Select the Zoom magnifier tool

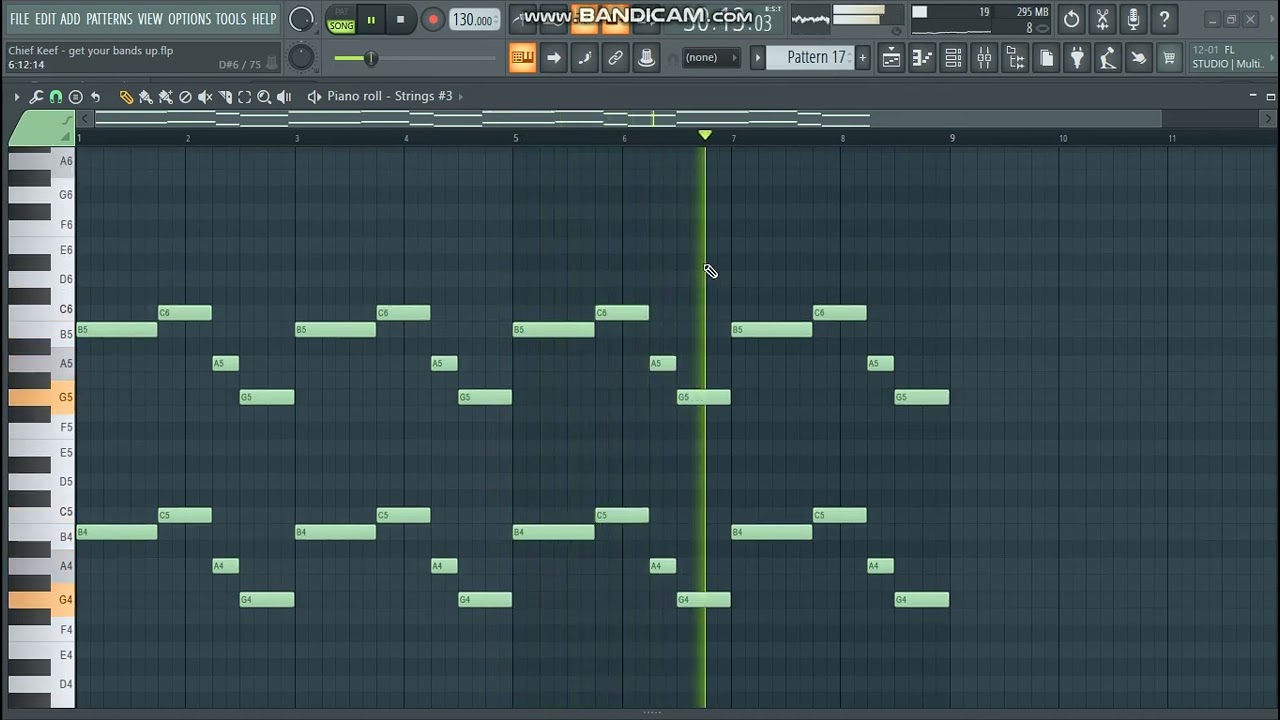(x=264, y=97)
